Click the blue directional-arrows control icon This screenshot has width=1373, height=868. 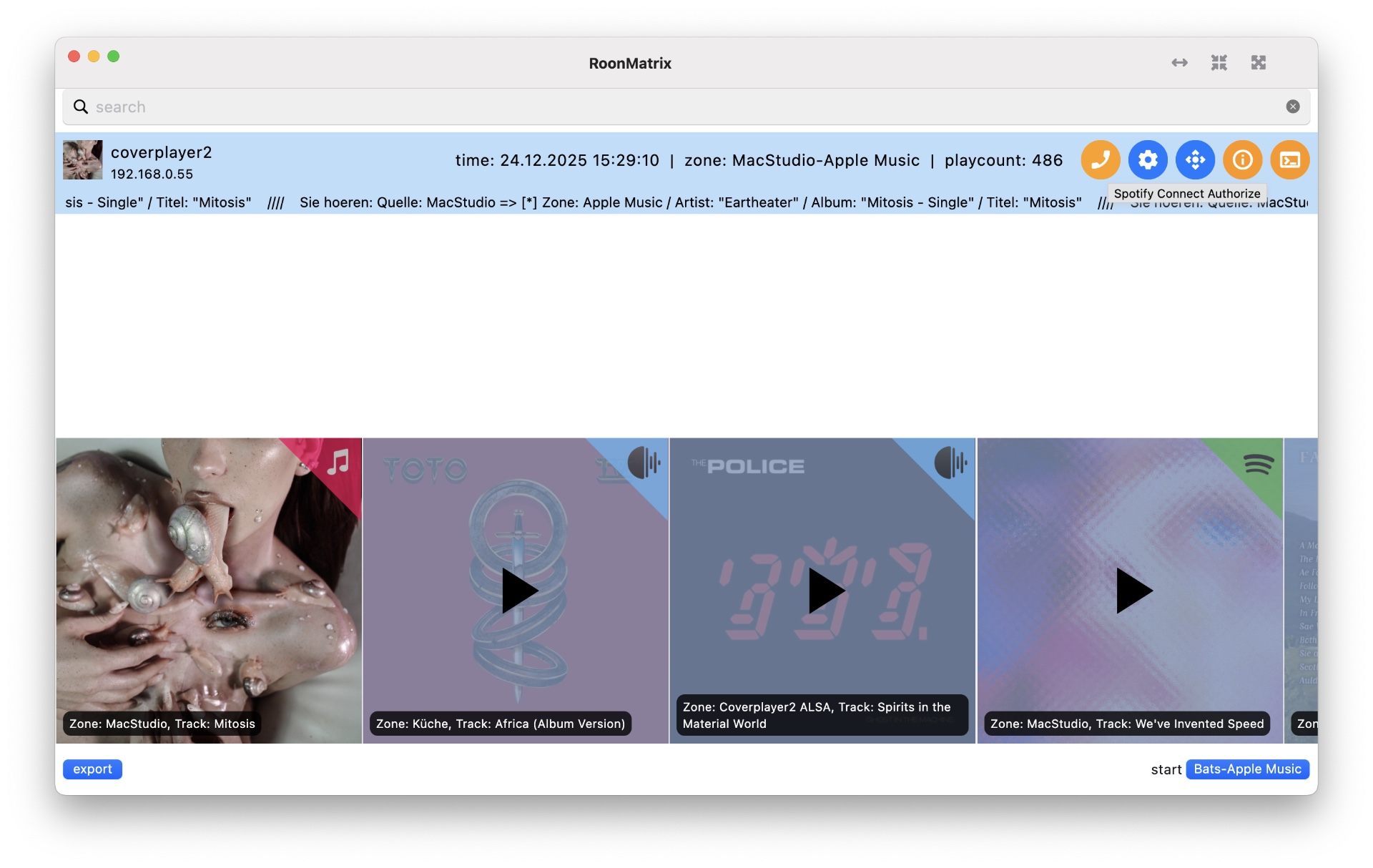[1195, 159]
